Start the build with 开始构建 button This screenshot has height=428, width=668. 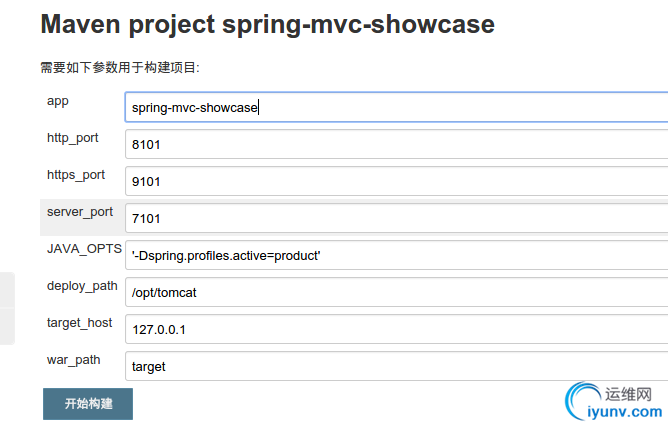click(88, 404)
